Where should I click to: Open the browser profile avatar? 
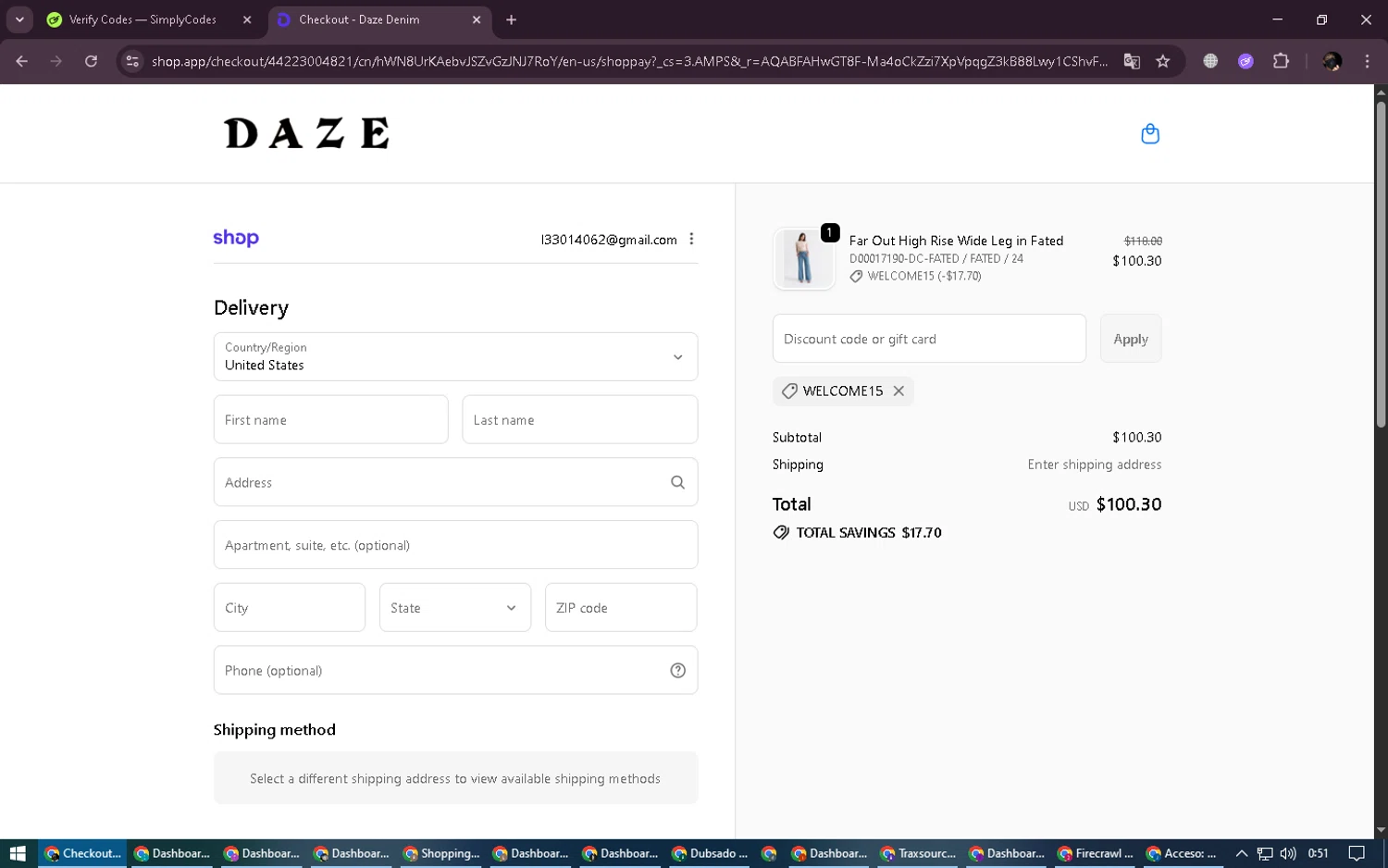click(x=1332, y=61)
